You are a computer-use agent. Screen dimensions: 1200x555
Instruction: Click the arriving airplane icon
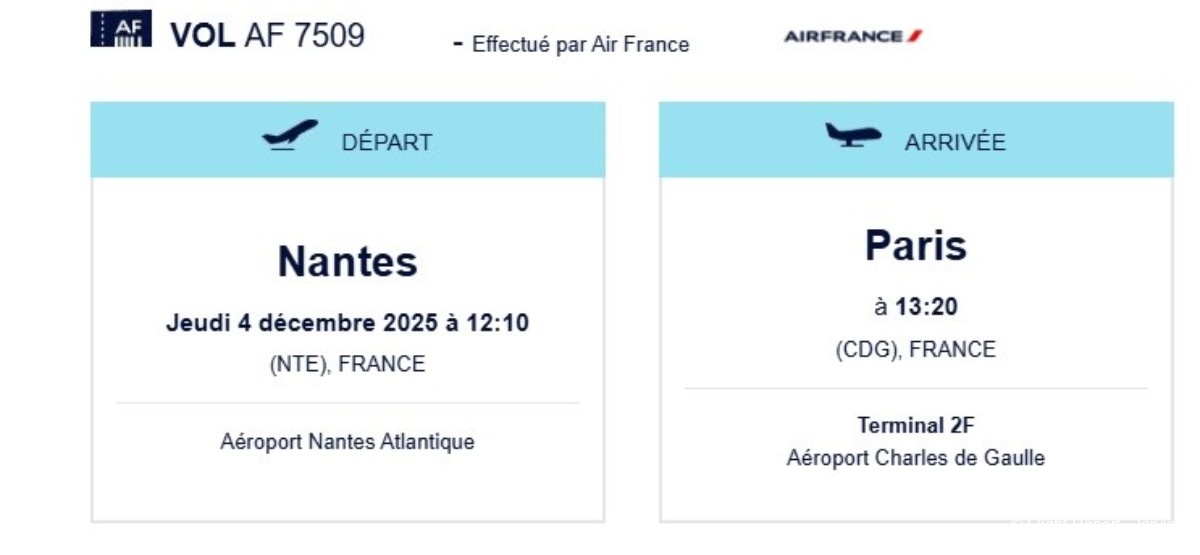tap(853, 135)
